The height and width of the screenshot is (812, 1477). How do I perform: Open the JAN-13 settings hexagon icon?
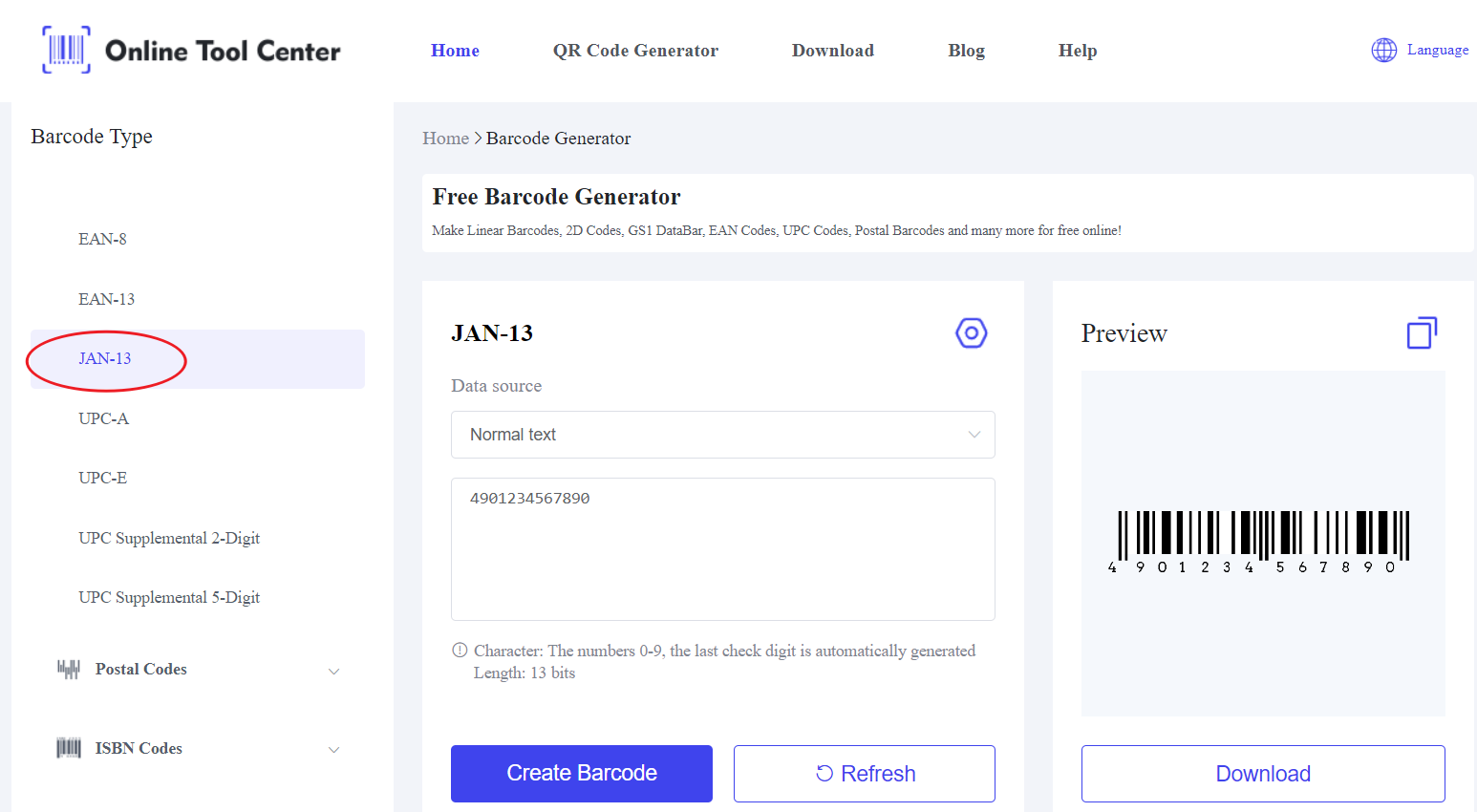pyautogui.click(x=971, y=333)
